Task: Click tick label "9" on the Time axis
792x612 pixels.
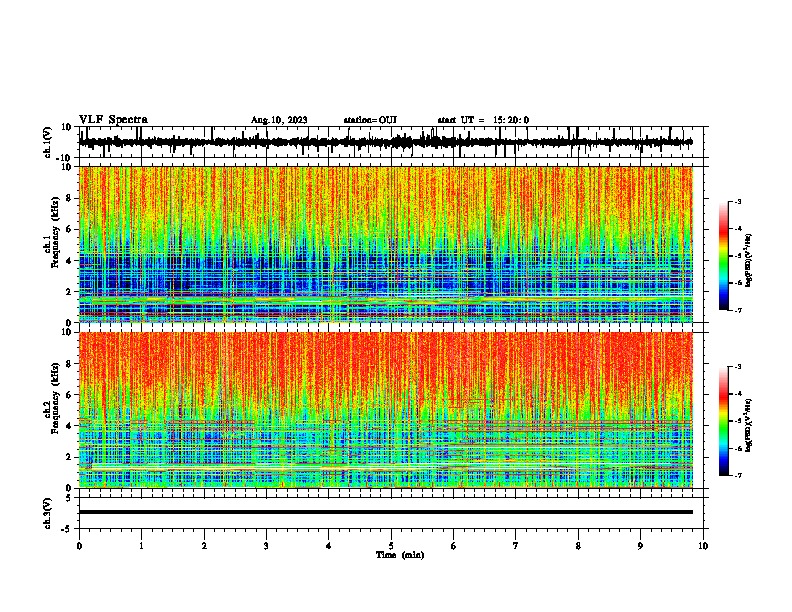Action: point(640,546)
